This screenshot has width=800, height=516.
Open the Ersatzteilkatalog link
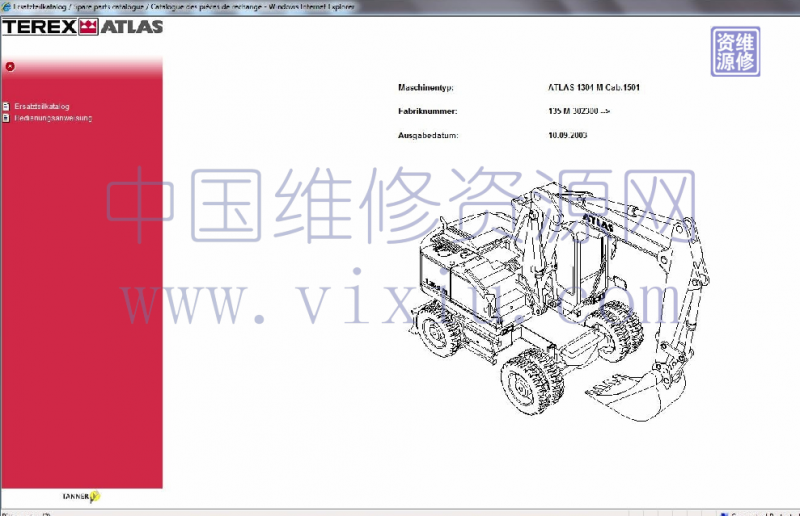(x=42, y=106)
